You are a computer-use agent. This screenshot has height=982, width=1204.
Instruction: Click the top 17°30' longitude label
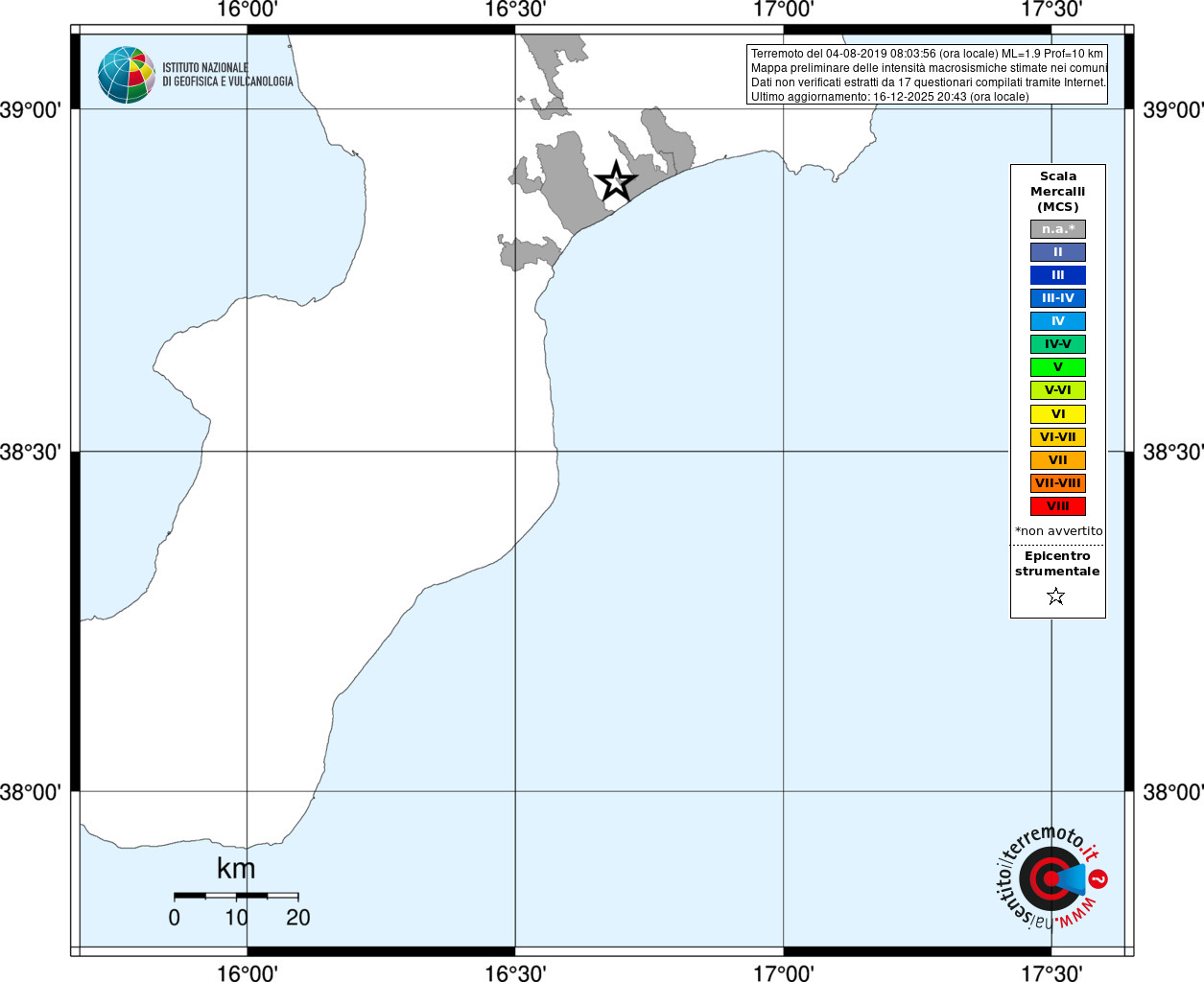1051,10
